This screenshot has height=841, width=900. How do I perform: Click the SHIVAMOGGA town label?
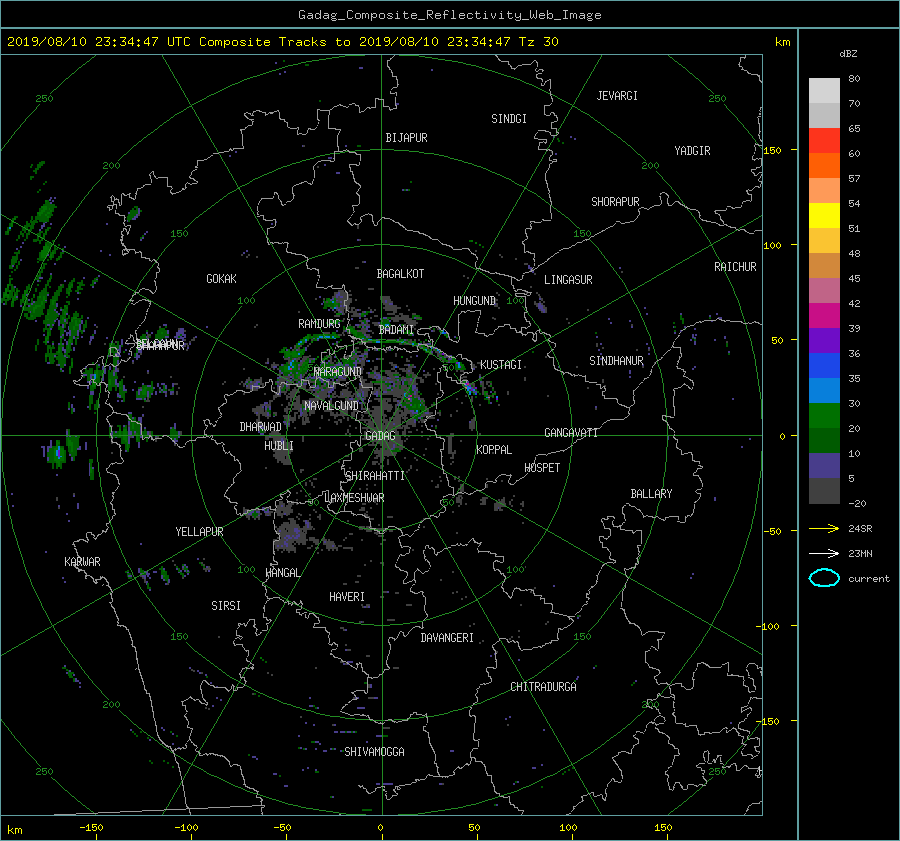374,752
